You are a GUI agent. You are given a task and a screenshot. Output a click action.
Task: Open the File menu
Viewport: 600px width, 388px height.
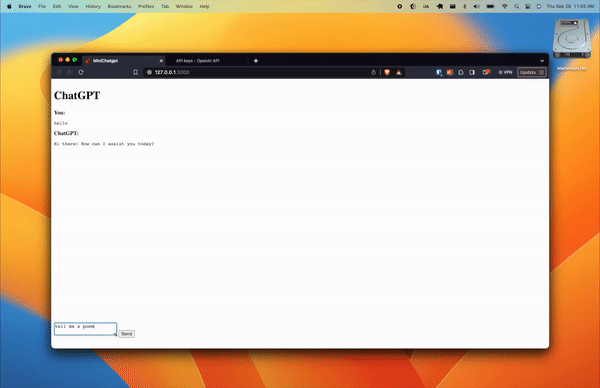pos(42,7)
